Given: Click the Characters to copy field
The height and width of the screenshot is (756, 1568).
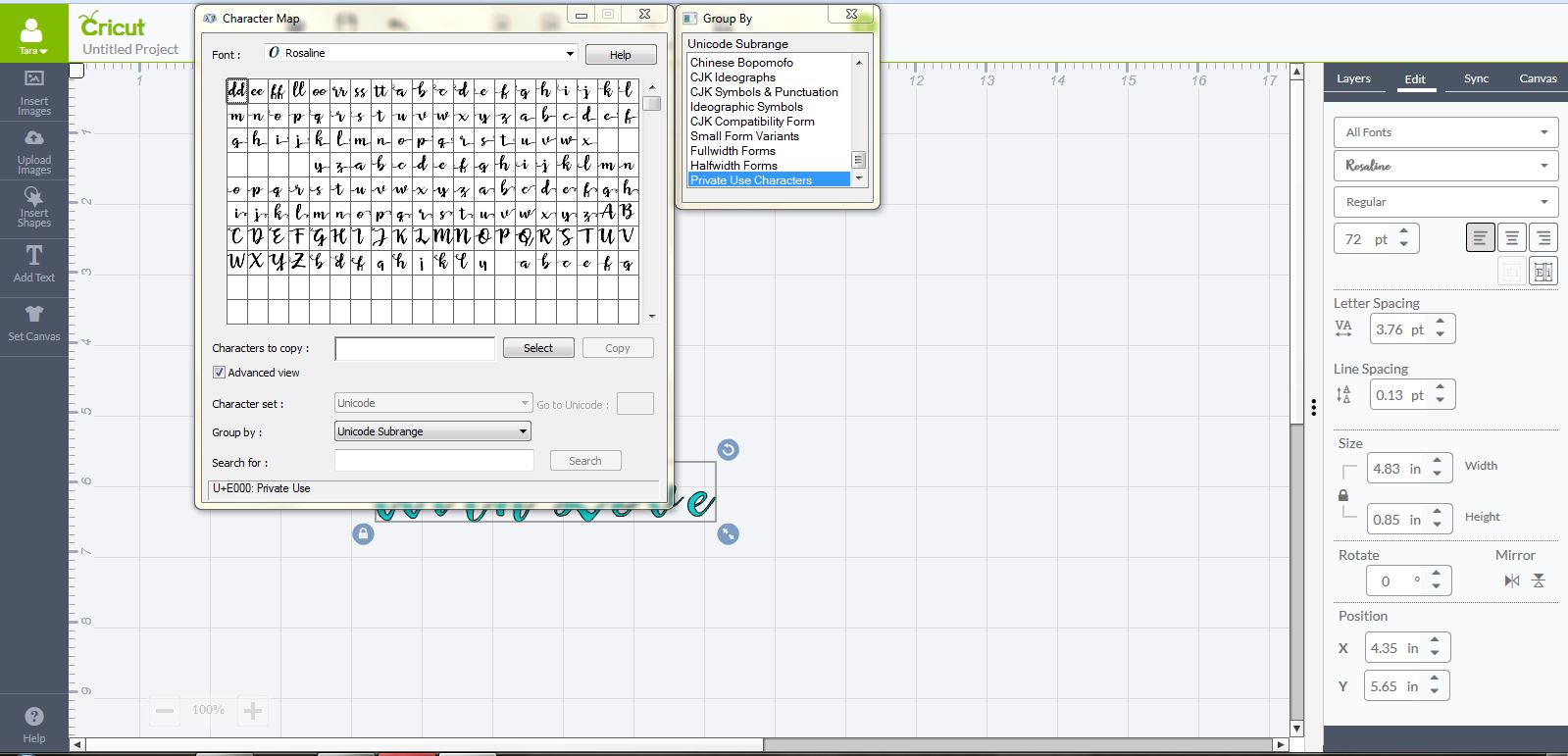Looking at the screenshot, I should pyautogui.click(x=415, y=349).
